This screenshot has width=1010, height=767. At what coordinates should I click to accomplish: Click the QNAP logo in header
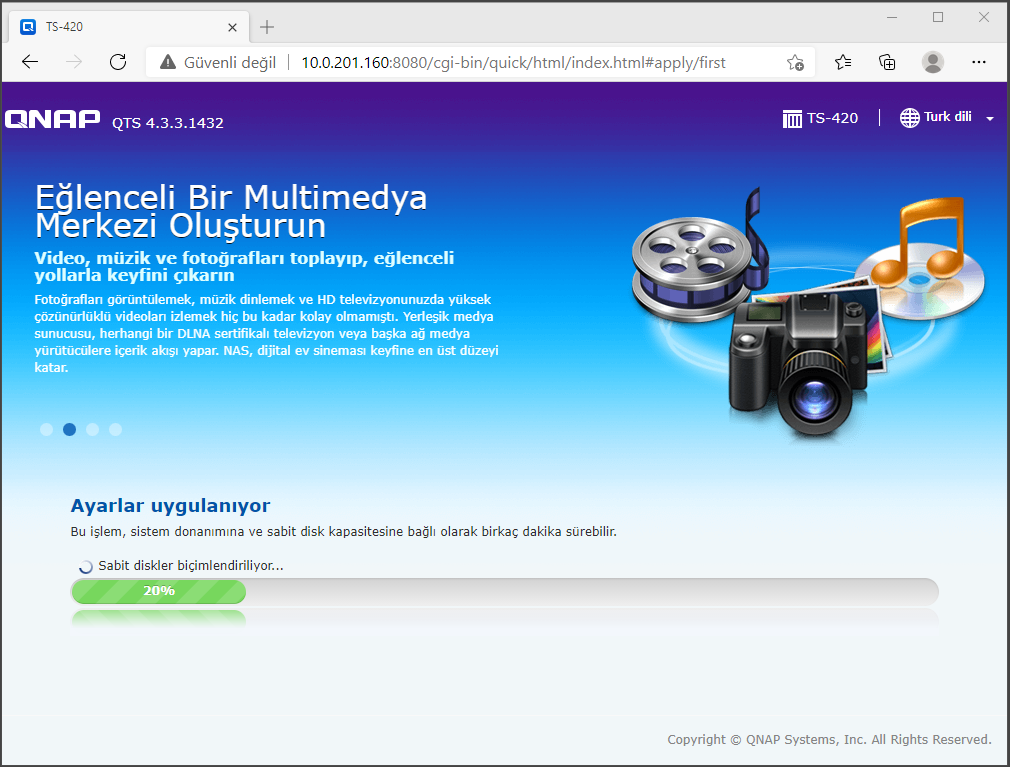pyautogui.click(x=53, y=120)
